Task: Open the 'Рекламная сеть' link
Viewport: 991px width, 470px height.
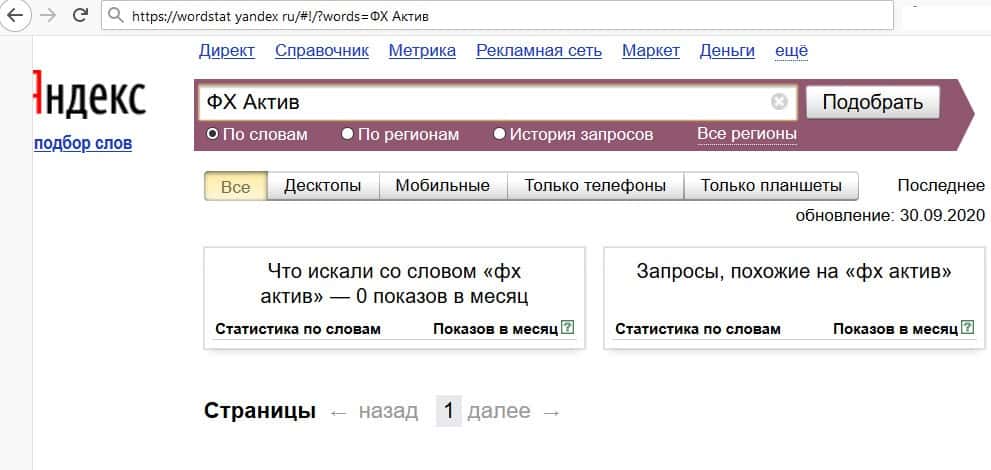Action: [x=539, y=51]
